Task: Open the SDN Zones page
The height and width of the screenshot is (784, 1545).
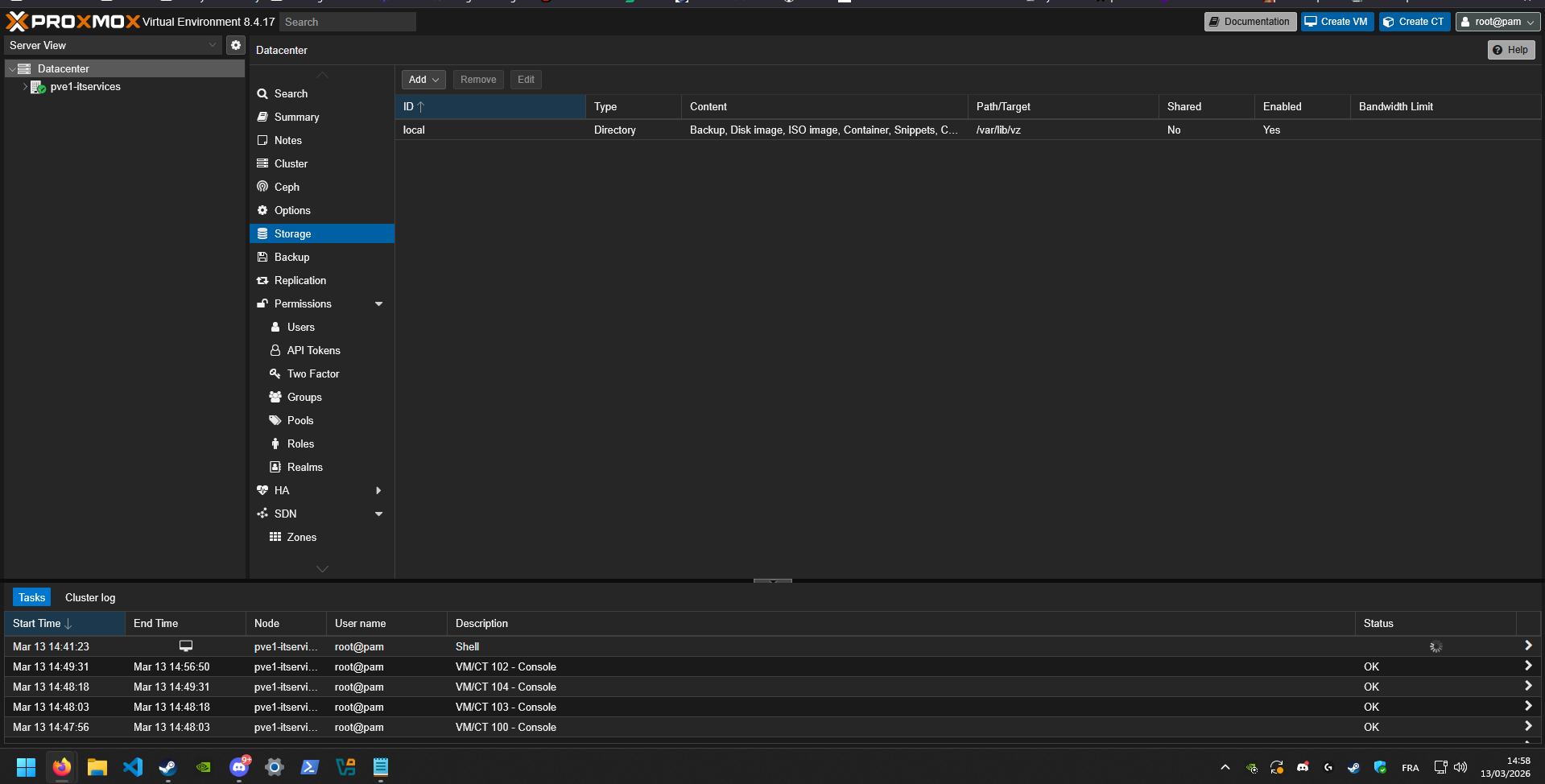Action: [x=301, y=537]
